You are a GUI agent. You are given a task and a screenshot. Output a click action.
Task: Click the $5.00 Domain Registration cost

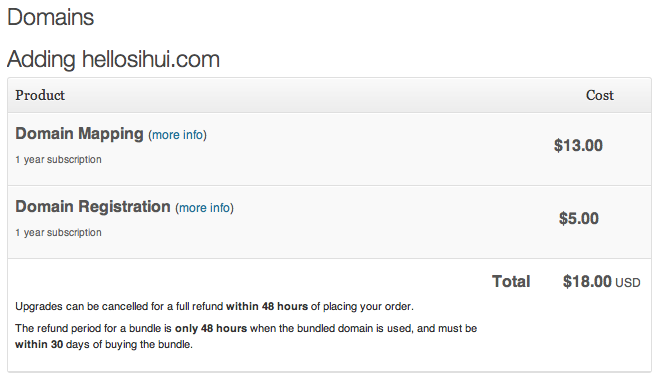tap(579, 218)
